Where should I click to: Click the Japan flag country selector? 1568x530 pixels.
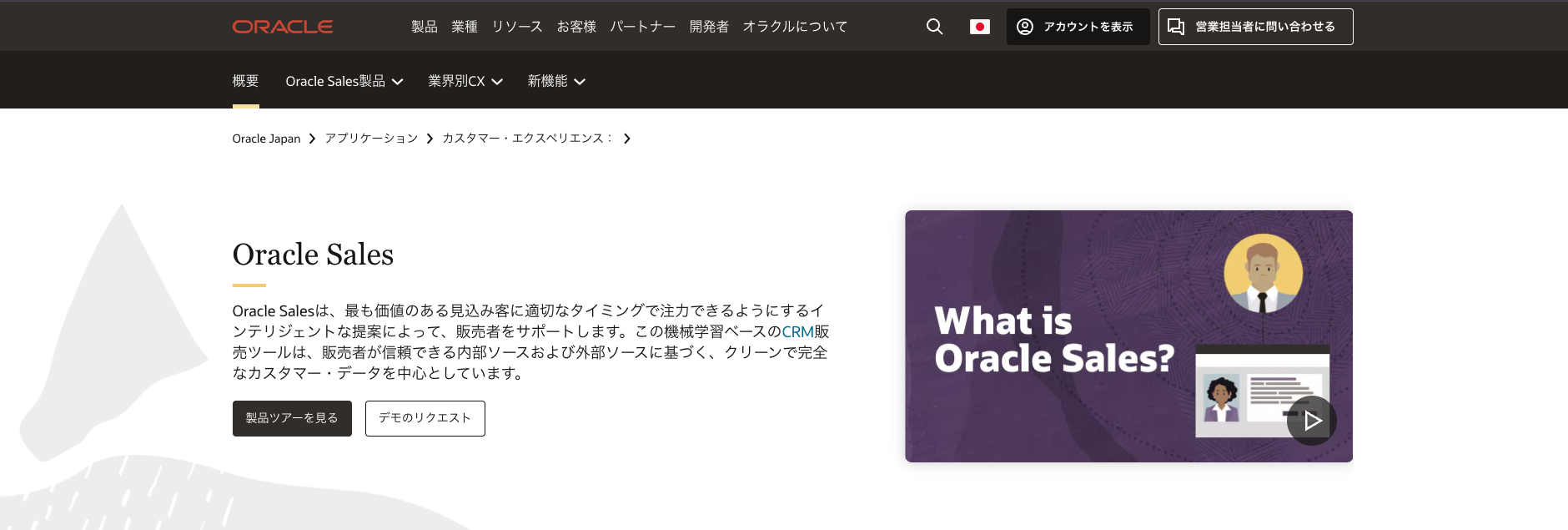(980, 27)
